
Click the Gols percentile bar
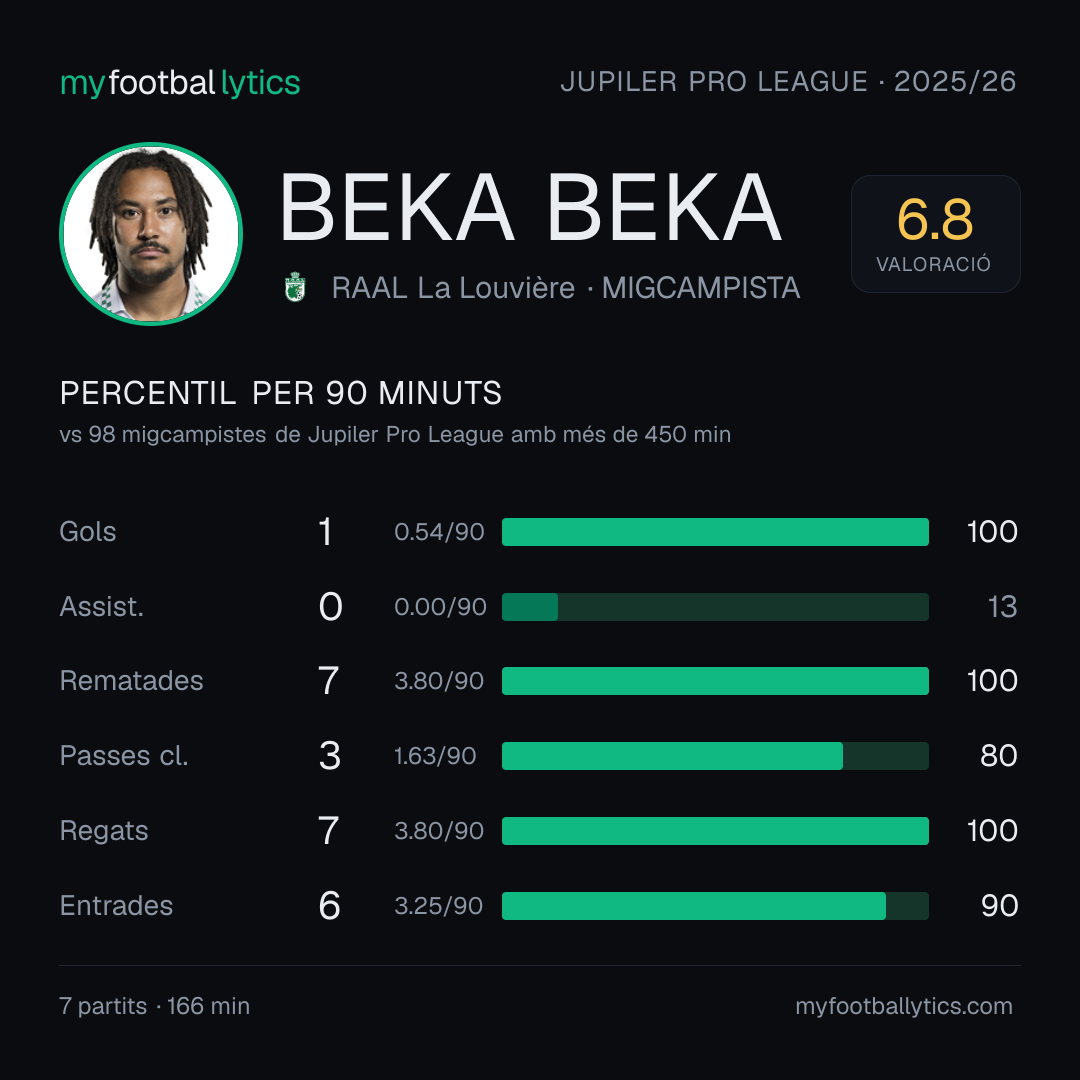click(x=715, y=532)
